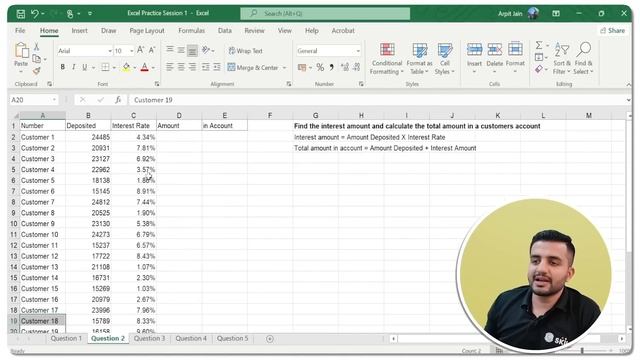
Task: Click Increase Decimal icon
Action: pyautogui.click(x=344, y=67)
